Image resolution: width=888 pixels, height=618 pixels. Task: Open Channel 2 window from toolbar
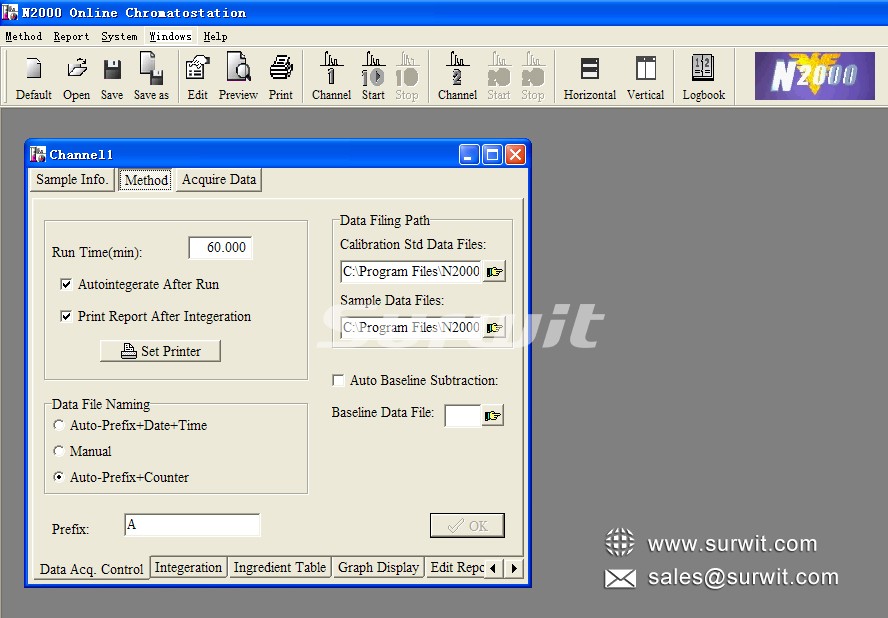[x=457, y=77]
